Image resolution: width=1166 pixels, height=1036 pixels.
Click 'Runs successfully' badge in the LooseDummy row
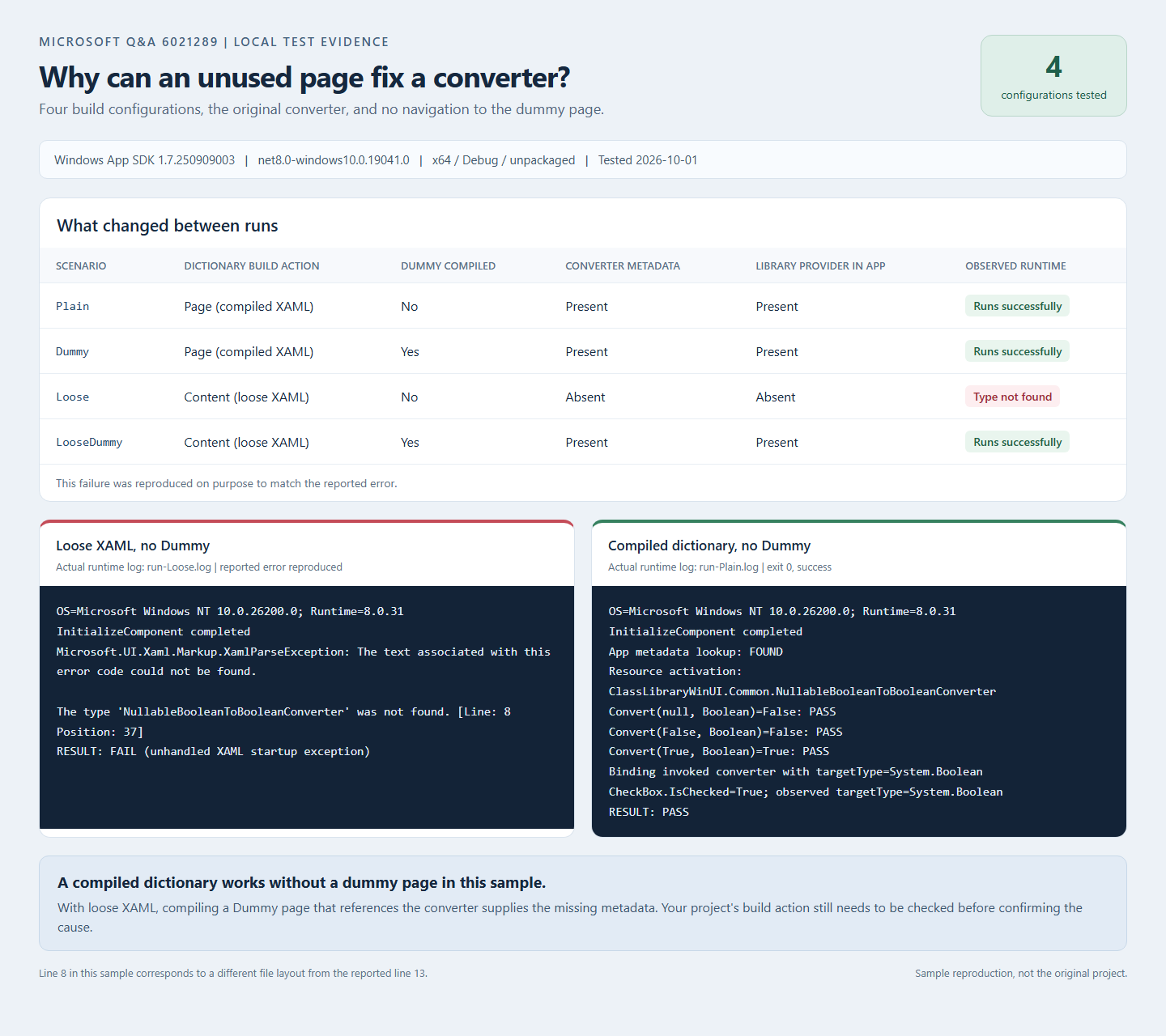pos(1017,442)
